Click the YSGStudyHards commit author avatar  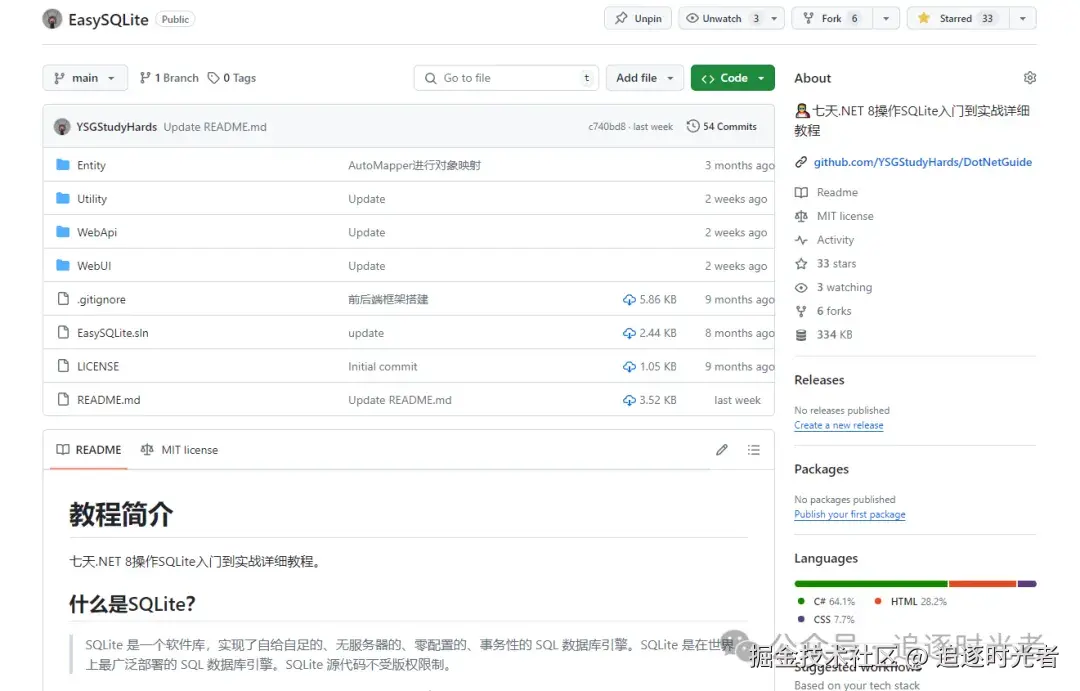[62, 127]
